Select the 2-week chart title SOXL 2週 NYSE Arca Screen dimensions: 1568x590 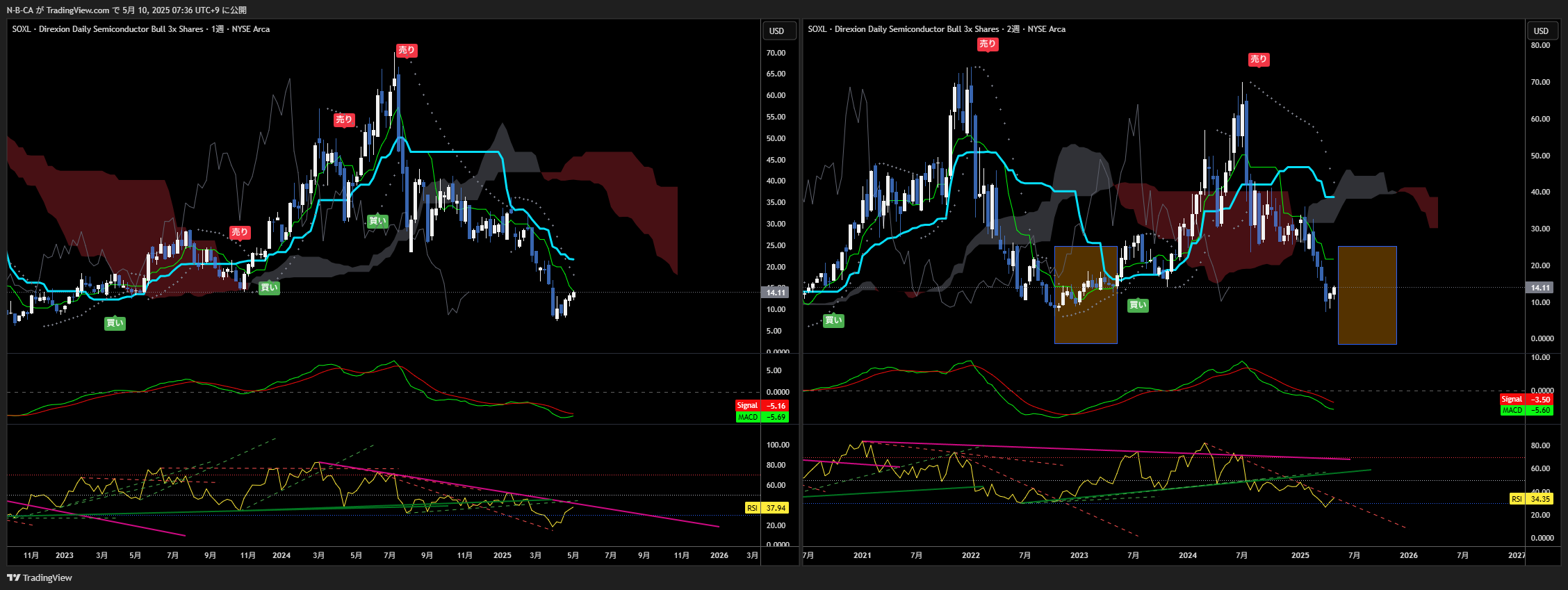point(937,29)
